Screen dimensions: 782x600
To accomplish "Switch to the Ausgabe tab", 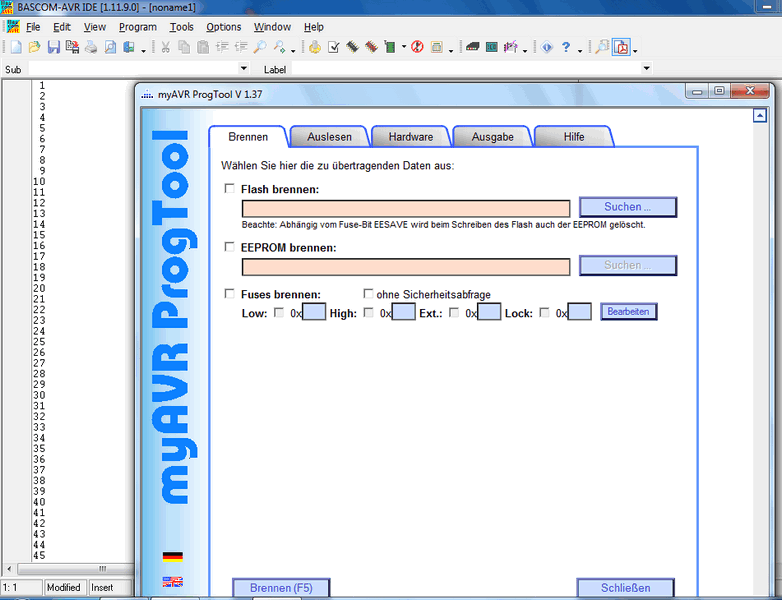I will pos(492,137).
